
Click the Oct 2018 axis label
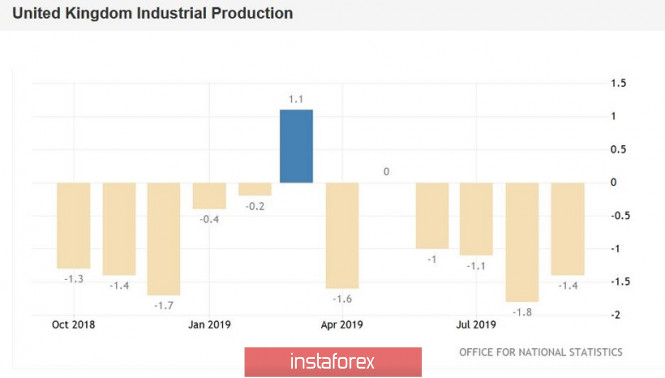pyautogui.click(x=73, y=325)
